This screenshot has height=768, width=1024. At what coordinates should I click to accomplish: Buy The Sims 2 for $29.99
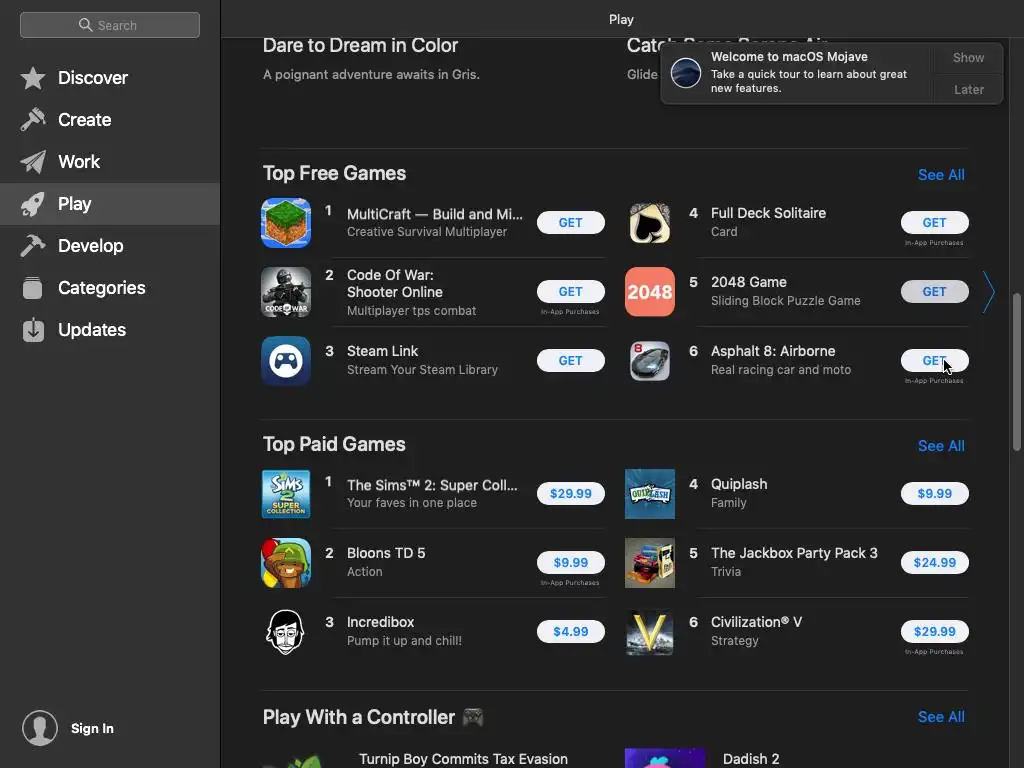point(570,494)
